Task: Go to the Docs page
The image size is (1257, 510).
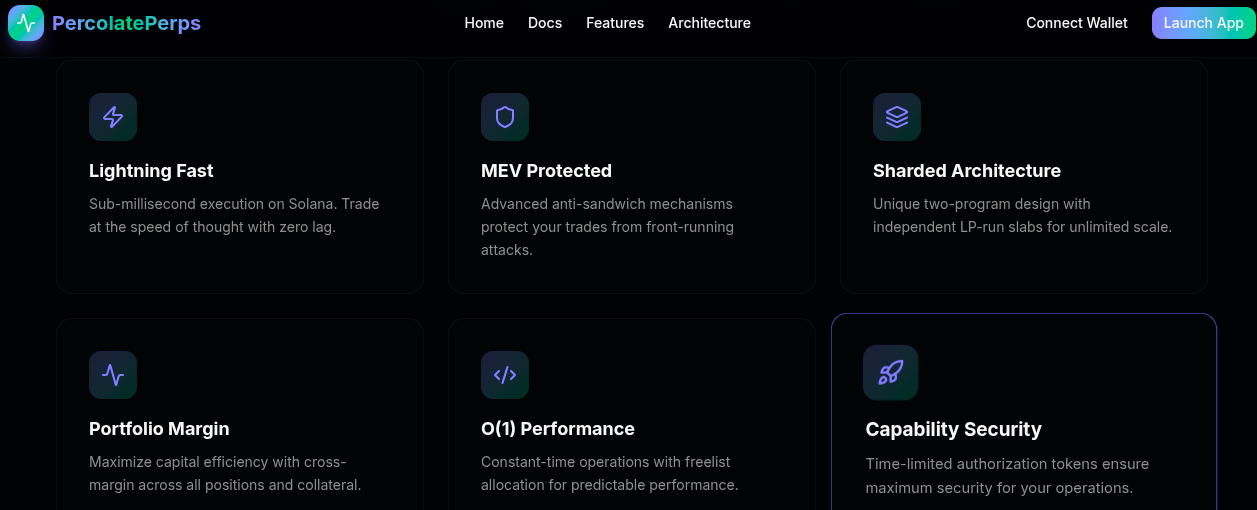Action: [x=545, y=23]
